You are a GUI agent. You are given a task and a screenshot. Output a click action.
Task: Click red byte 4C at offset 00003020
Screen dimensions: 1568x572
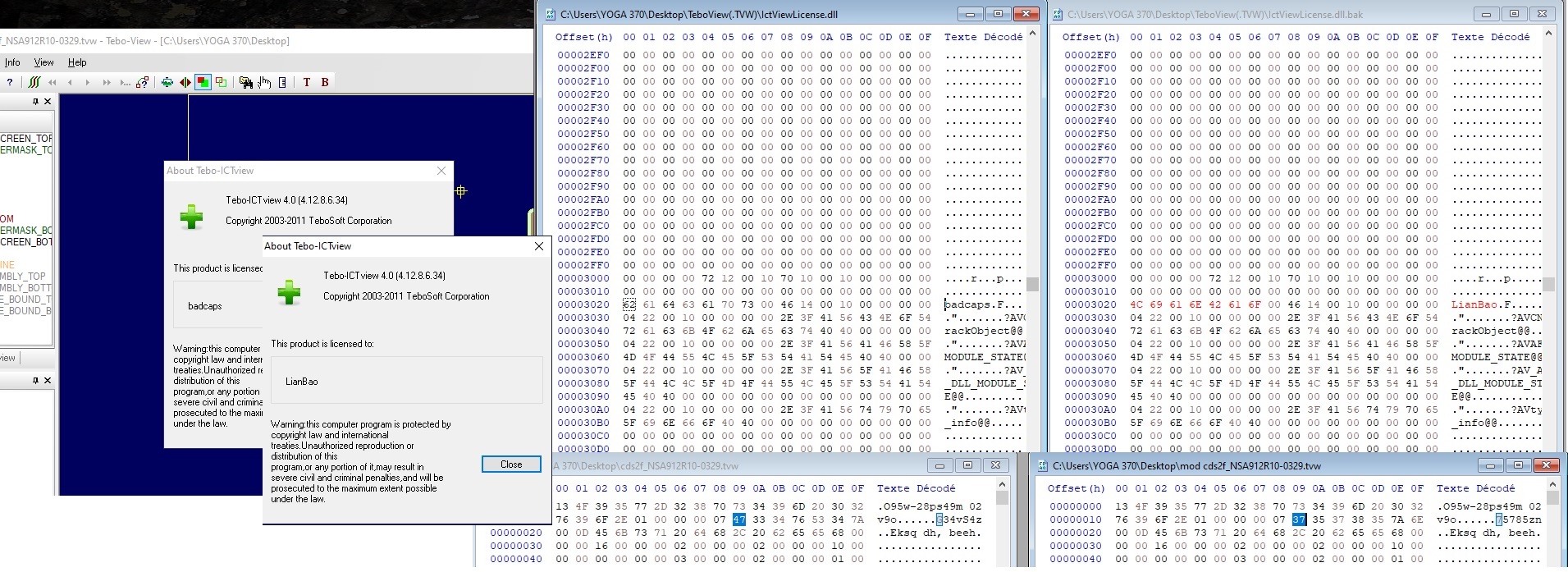(x=1136, y=304)
